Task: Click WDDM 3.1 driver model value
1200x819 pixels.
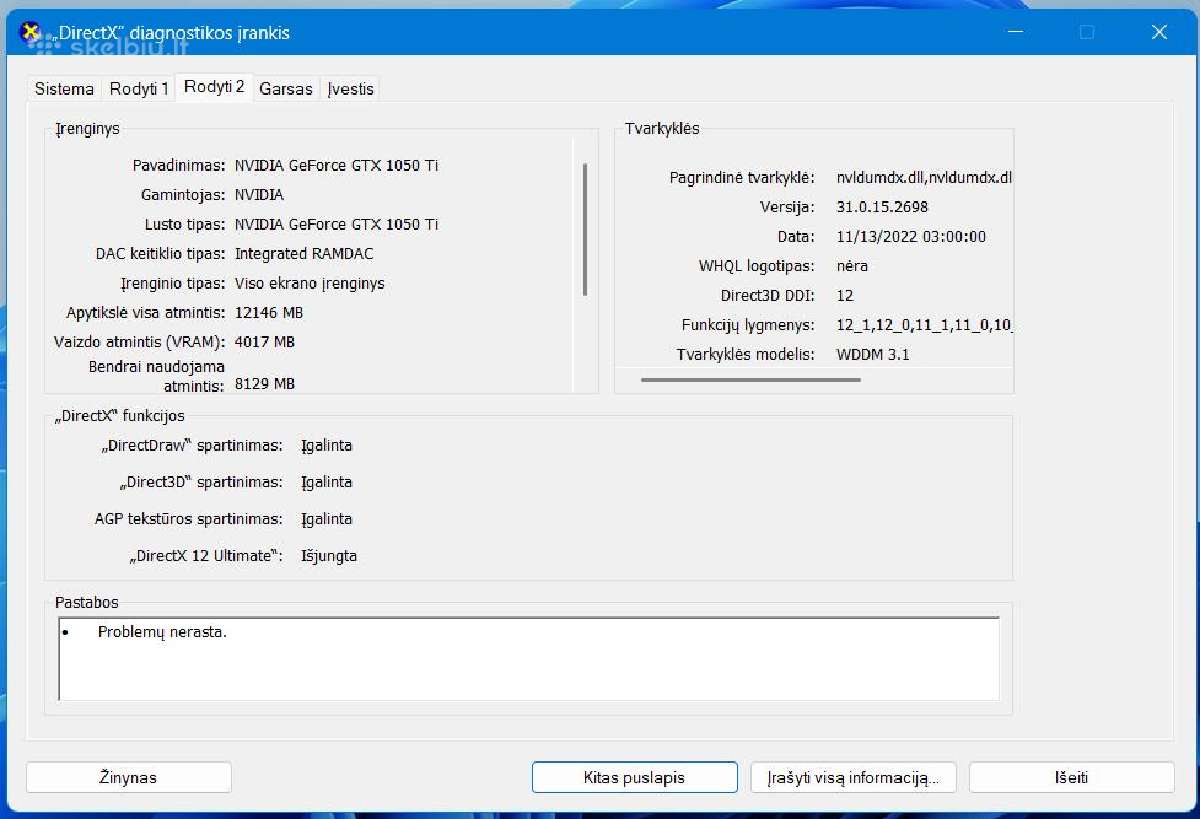Action: pyautogui.click(x=873, y=355)
